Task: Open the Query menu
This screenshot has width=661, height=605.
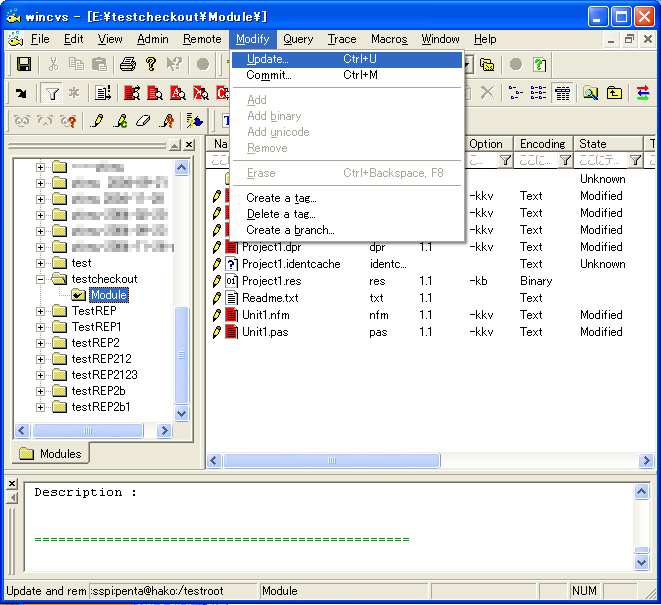Action: [298, 39]
